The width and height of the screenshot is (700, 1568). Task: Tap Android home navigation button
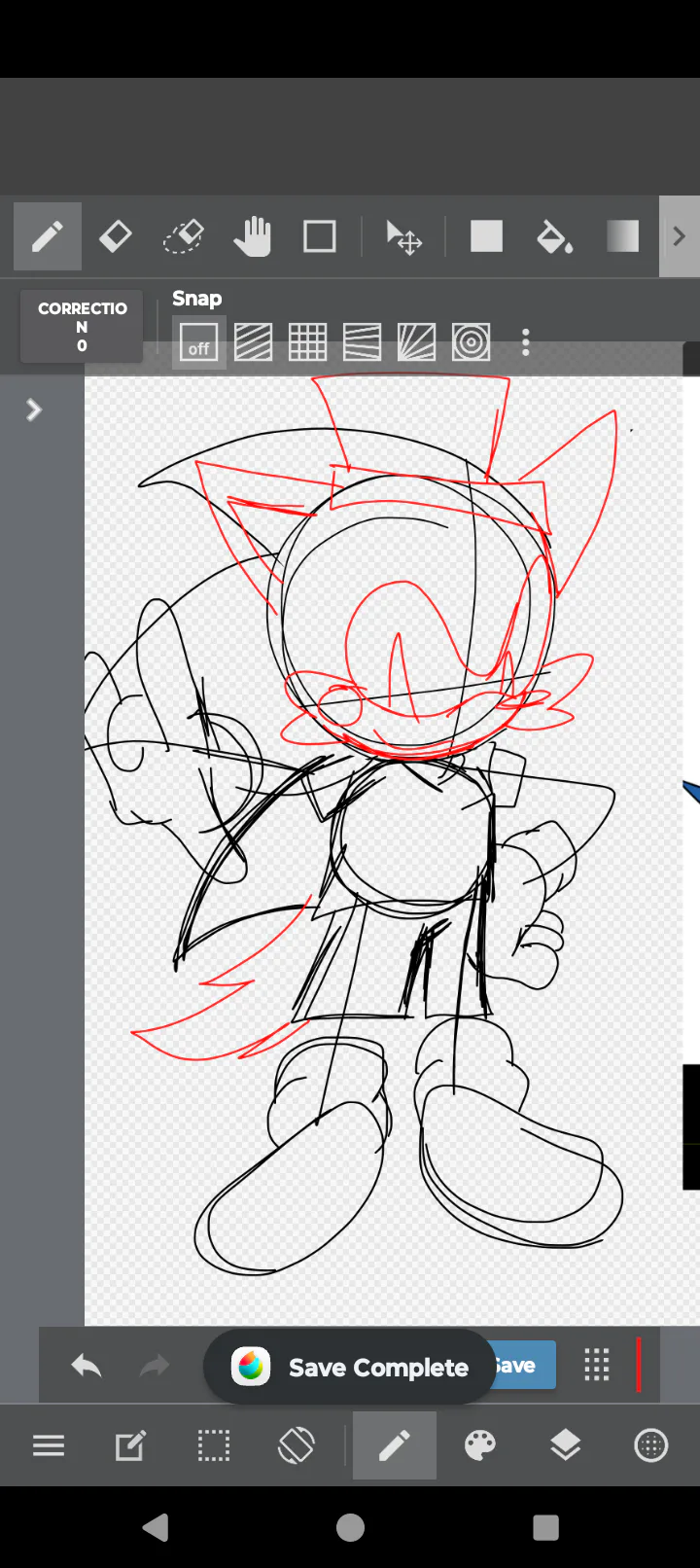350,1528
